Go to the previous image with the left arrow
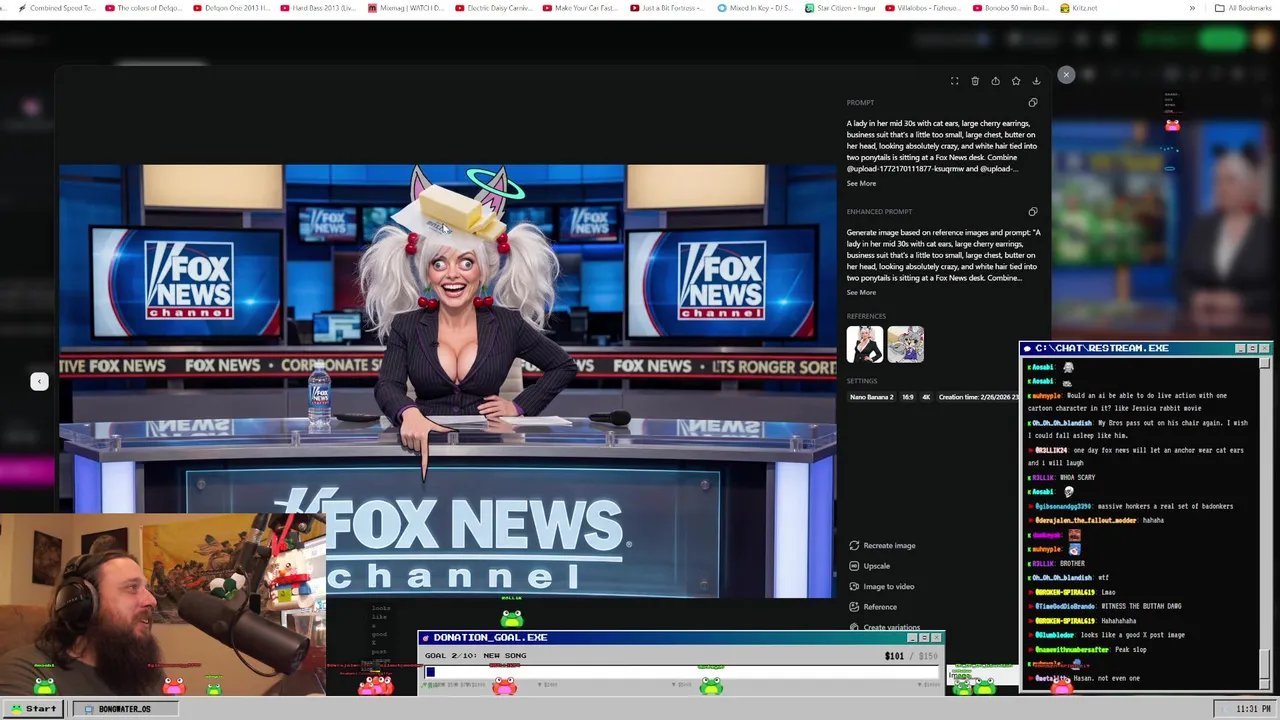This screenshot has width=1280, height=720. (x=39, y=381)
